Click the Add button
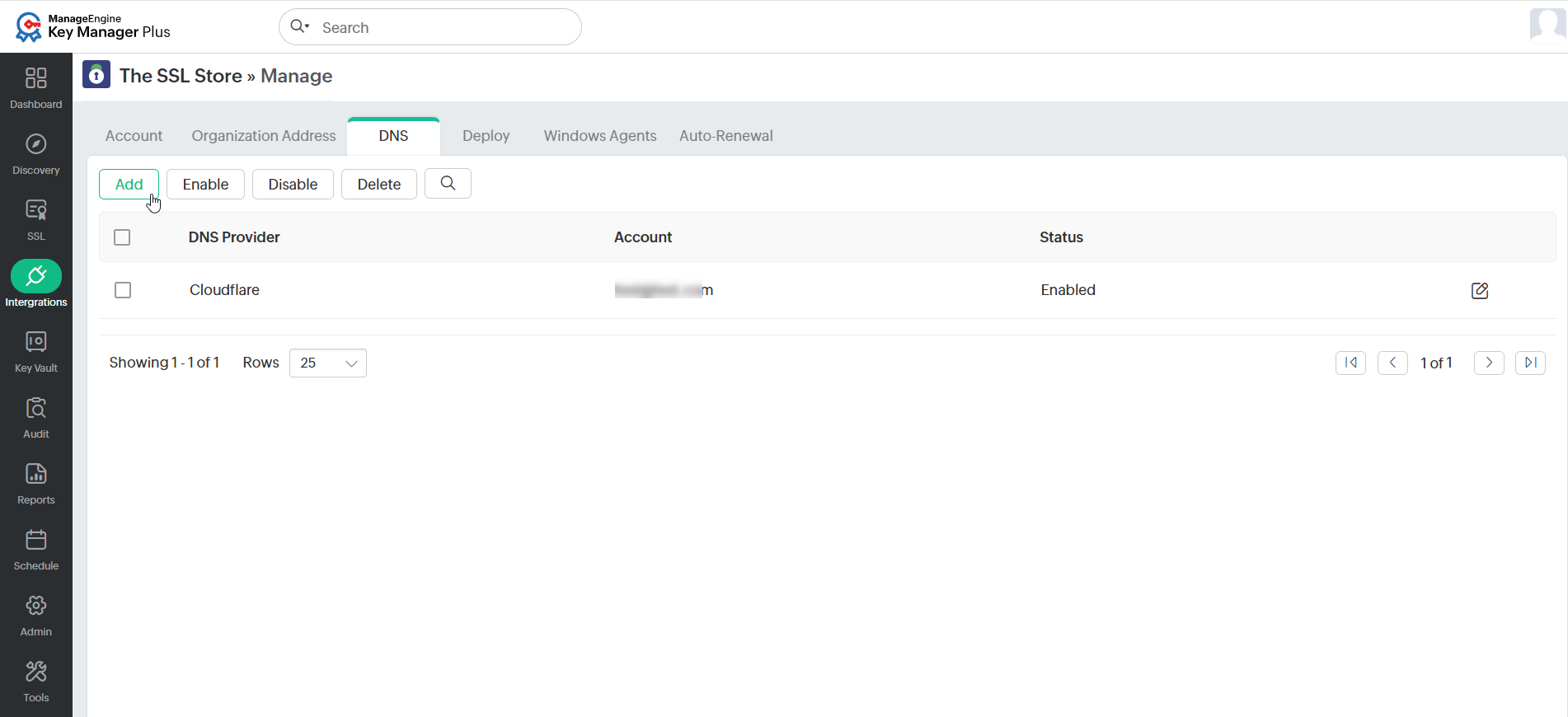 pos(129,185)
